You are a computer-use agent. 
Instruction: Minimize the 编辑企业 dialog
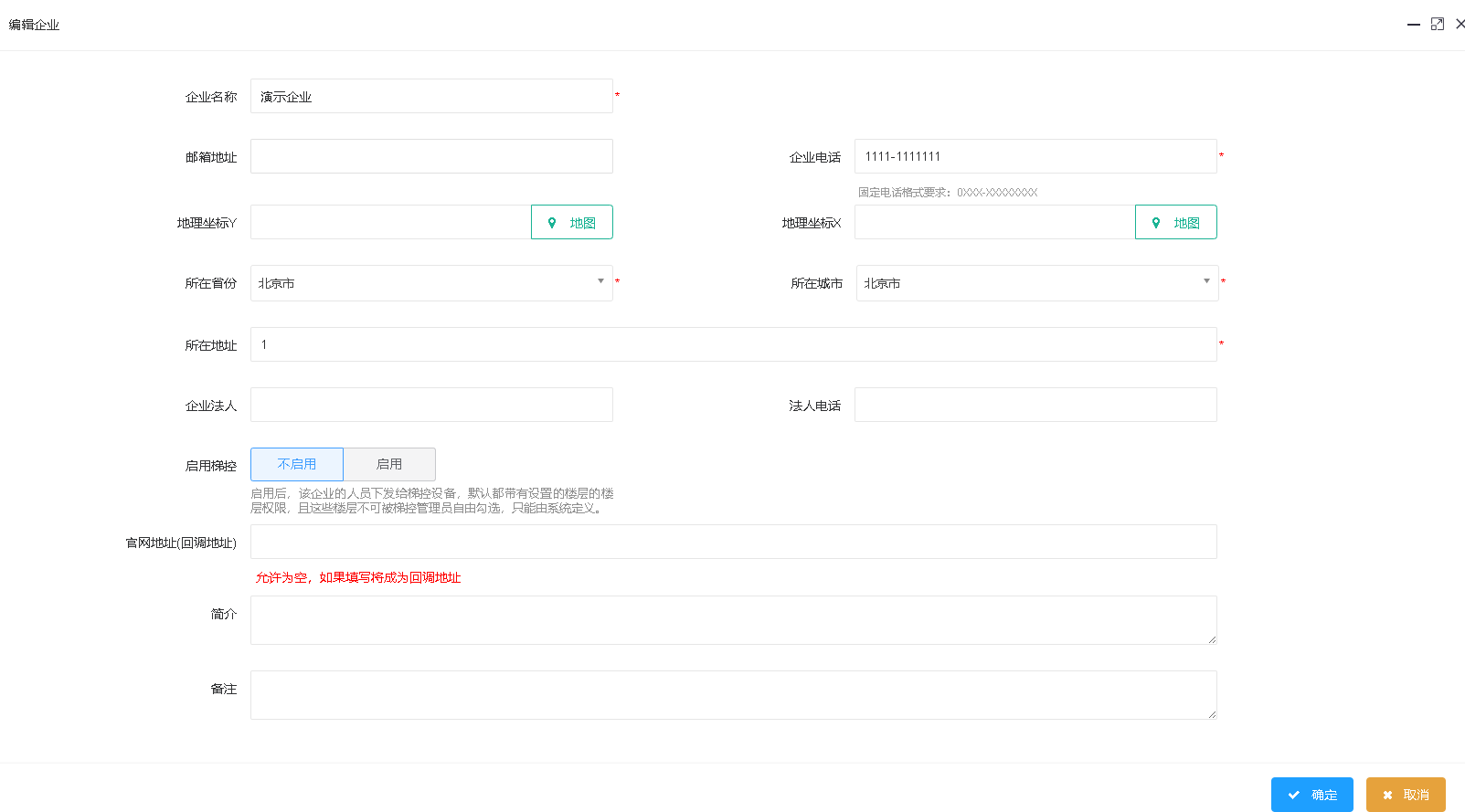1414,25
